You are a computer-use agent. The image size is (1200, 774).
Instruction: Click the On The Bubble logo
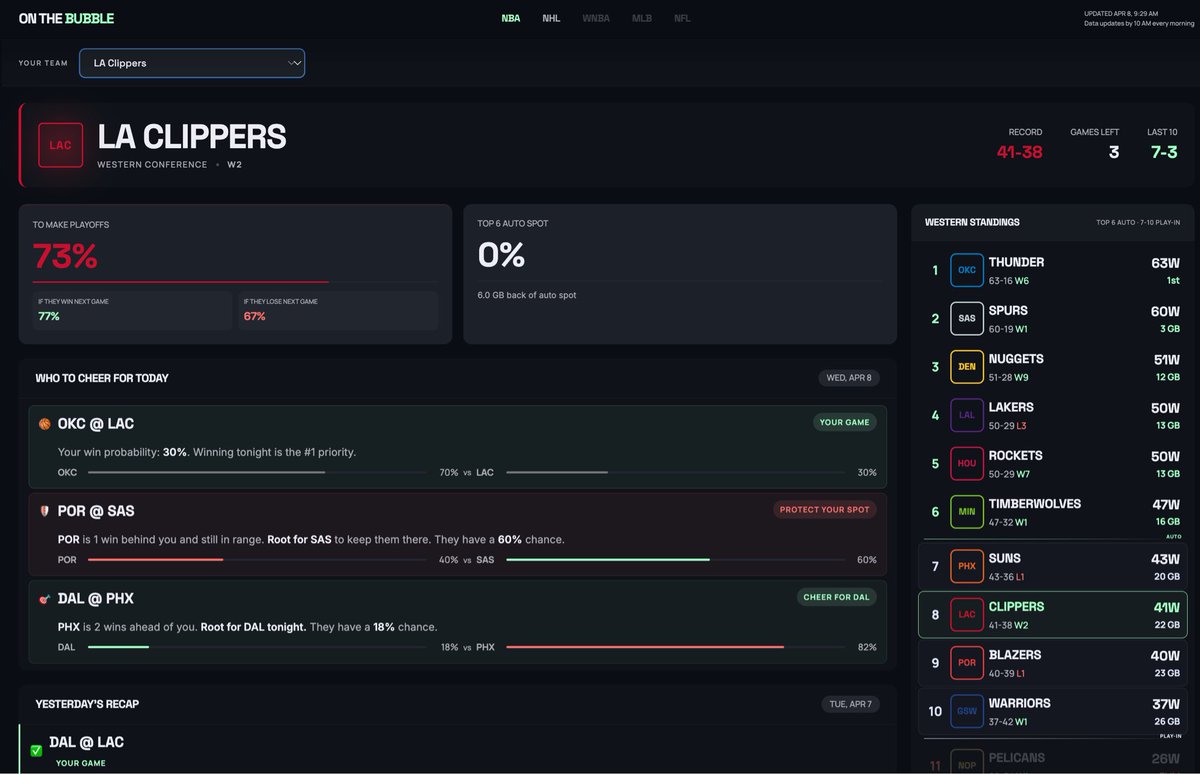tap(66, 18)
